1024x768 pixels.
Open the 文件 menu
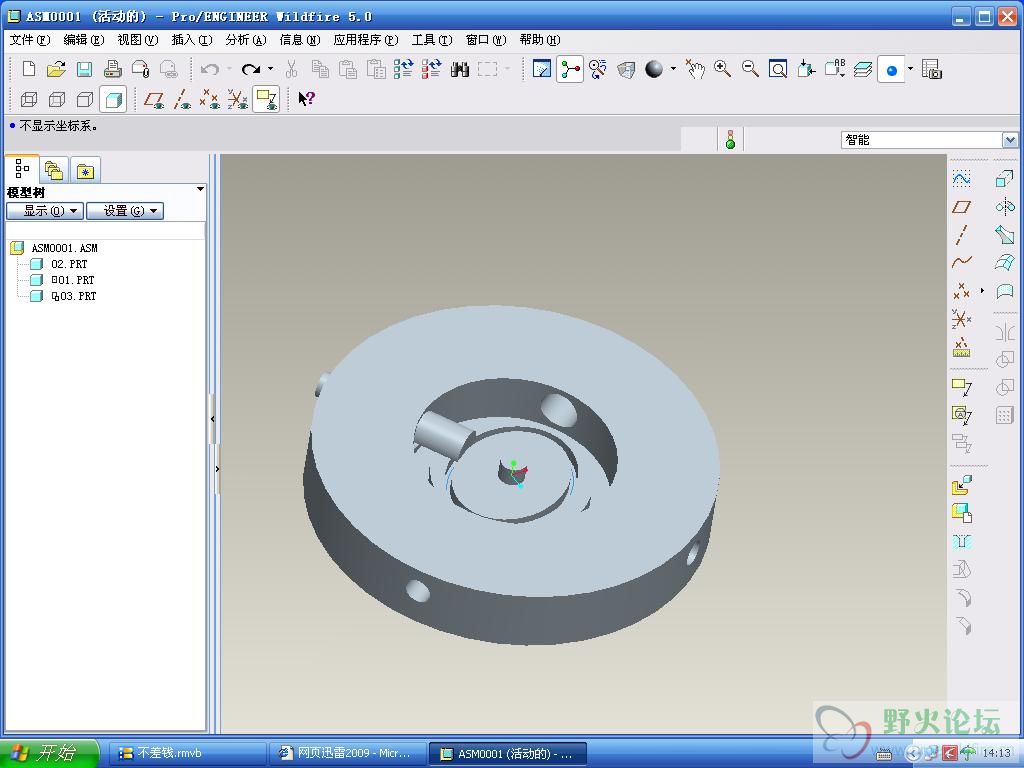click(29, 40)
